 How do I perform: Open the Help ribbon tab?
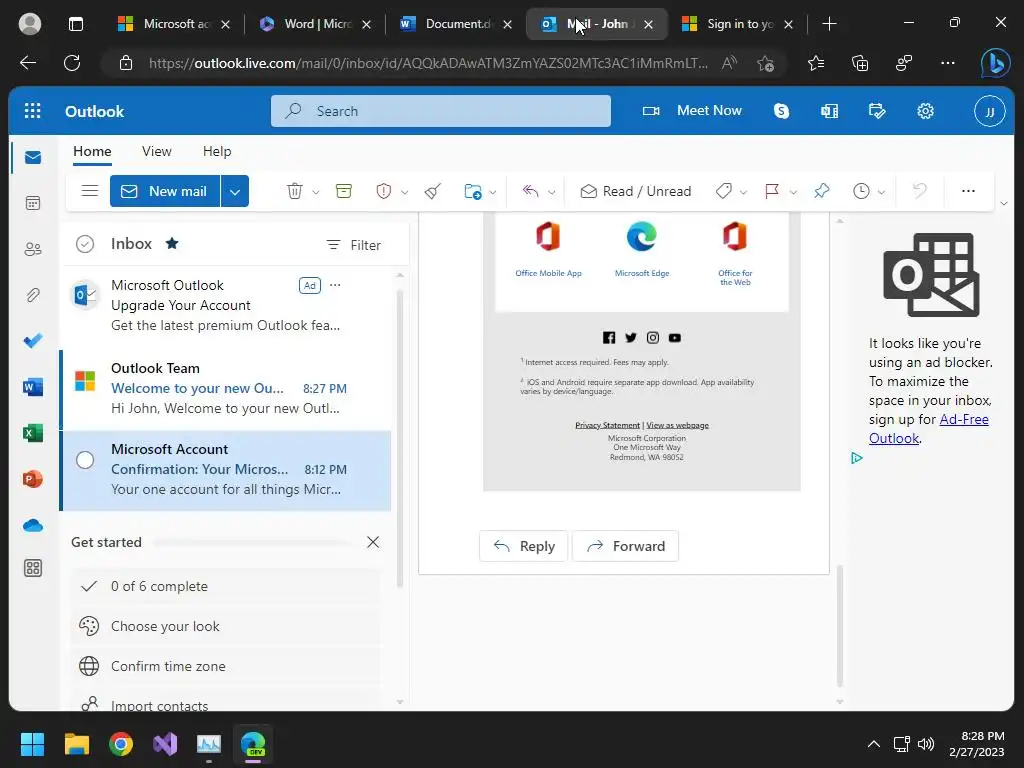click(217, 152)
